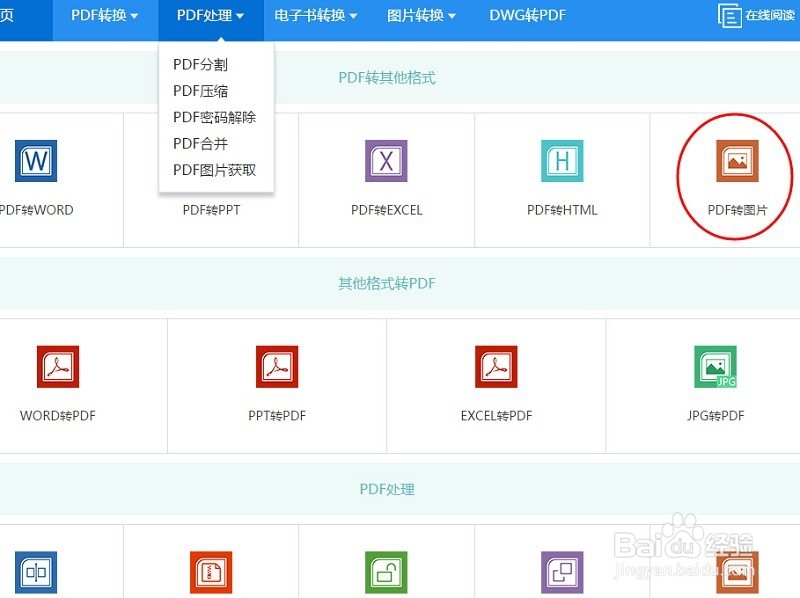
Task: Click the 在线阅读 document icon in top bar
Action: pyautogui.click(x=730, y=16)
